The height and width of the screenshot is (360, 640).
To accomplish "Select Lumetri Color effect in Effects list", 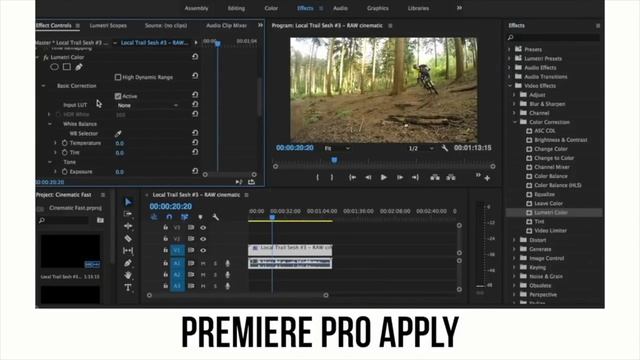I will coord(551,212).
